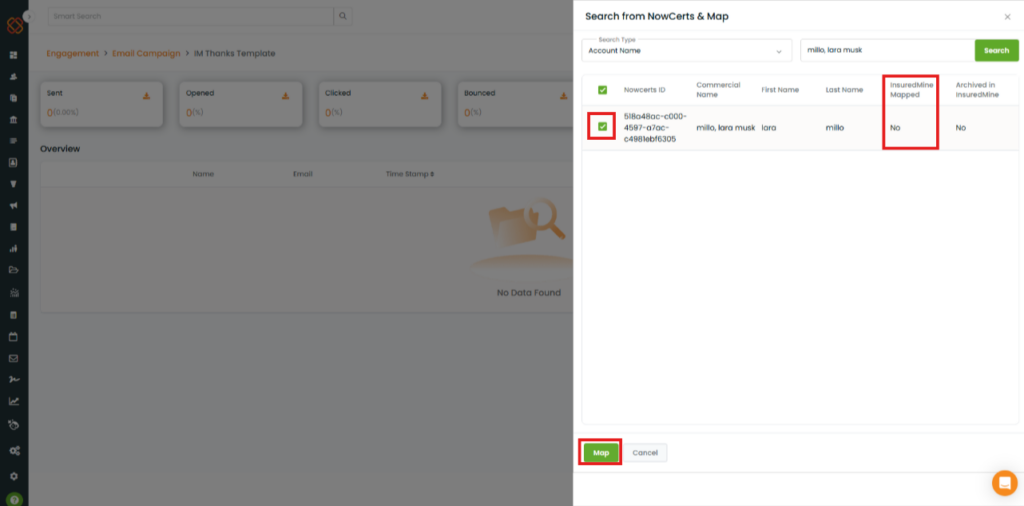This screenshot has width=1024, height=506.
Task: Open the settings gear in sidebar
Action: (x=14, y=476)
